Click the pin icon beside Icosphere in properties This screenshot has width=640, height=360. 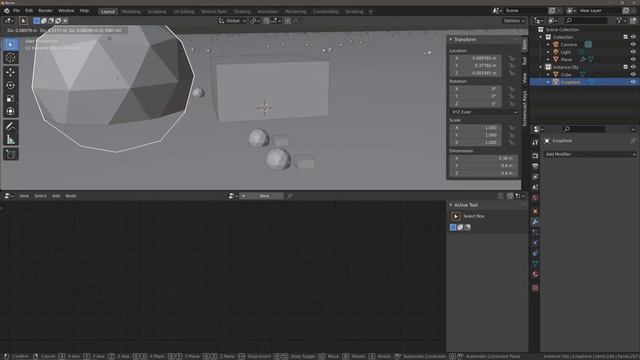[633, 141]
